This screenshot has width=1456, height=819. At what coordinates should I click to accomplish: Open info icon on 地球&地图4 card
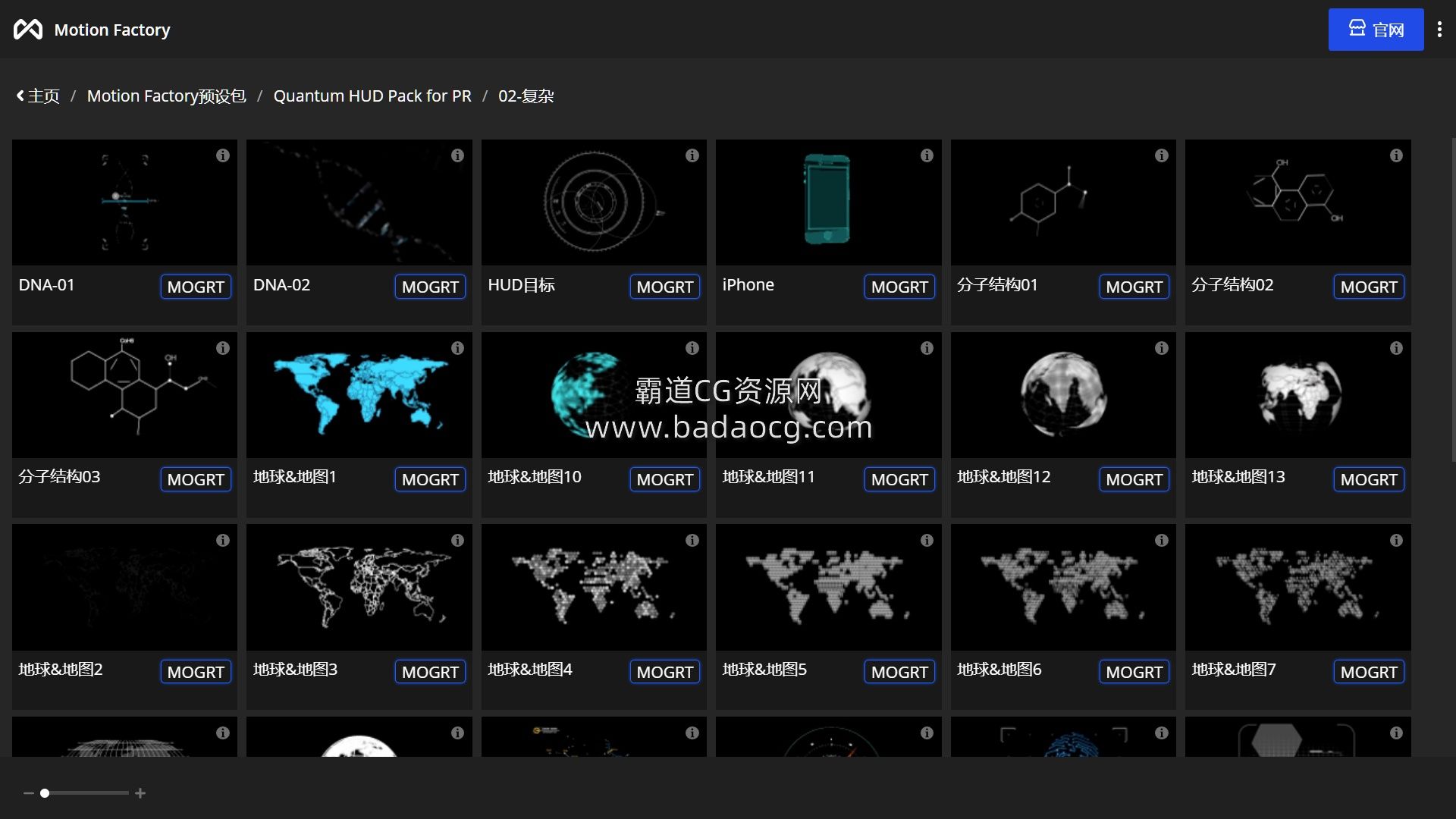pyautogui.click(x=692, y=541)
